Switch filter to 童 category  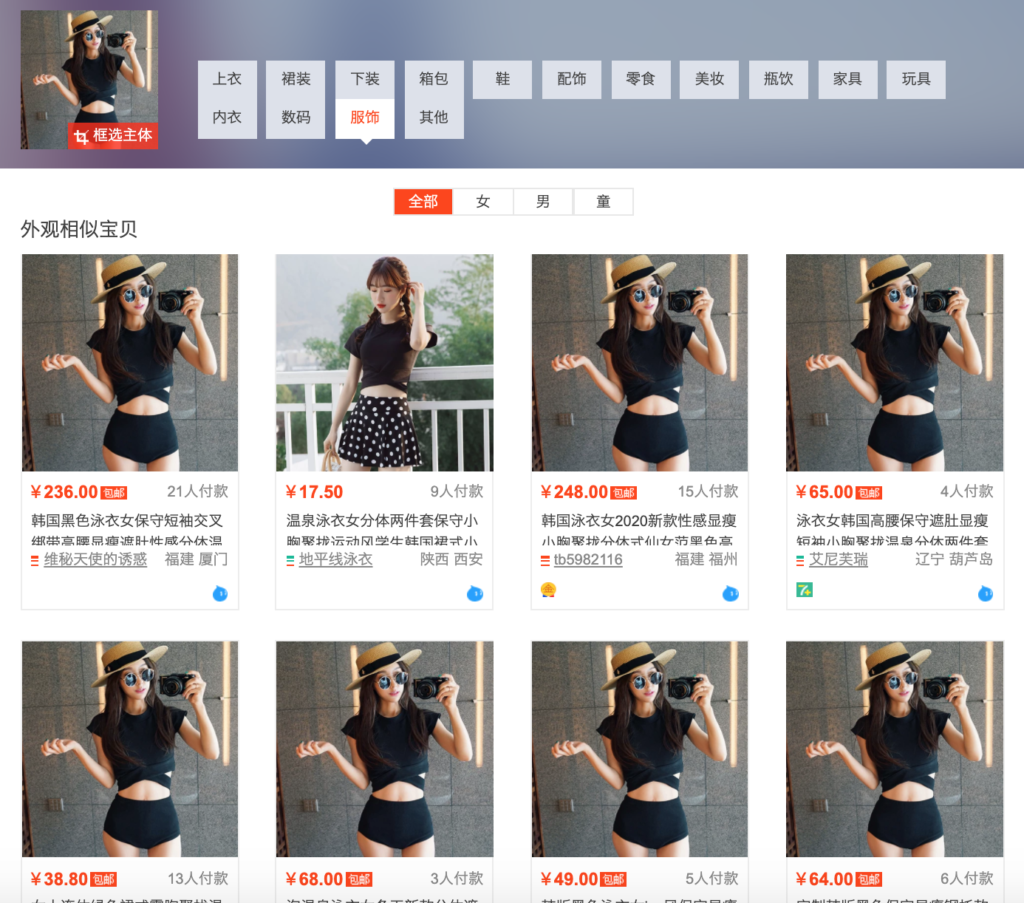(603, 201)
